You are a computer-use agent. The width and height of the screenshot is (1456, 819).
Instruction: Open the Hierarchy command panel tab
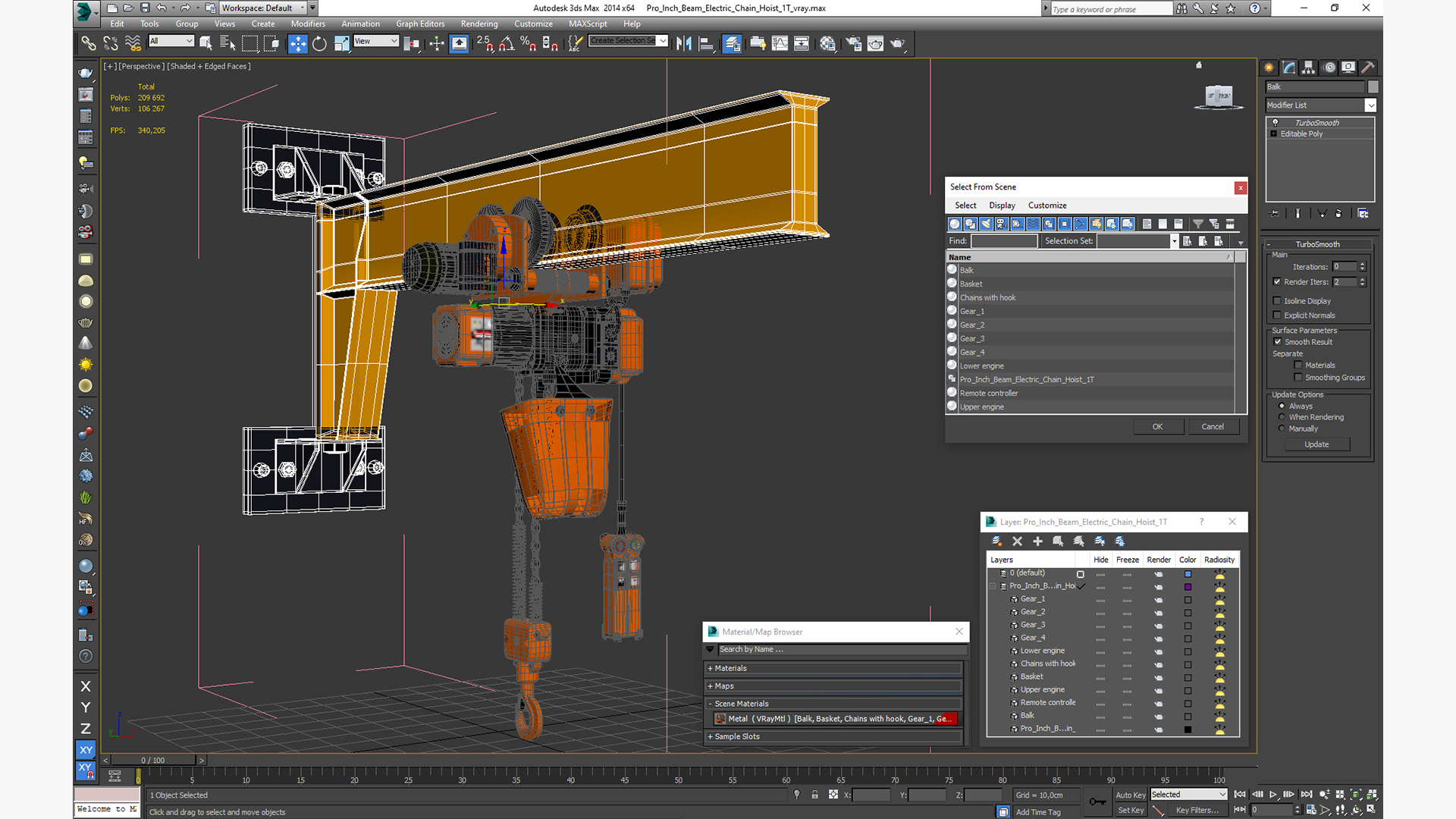1308,67
